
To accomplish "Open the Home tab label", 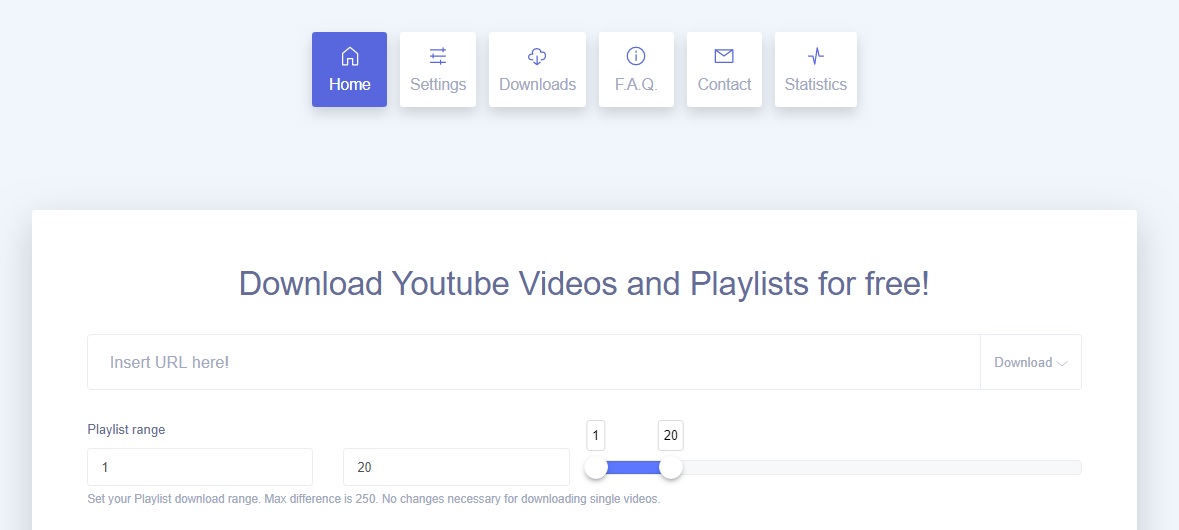I will (350, 84).
